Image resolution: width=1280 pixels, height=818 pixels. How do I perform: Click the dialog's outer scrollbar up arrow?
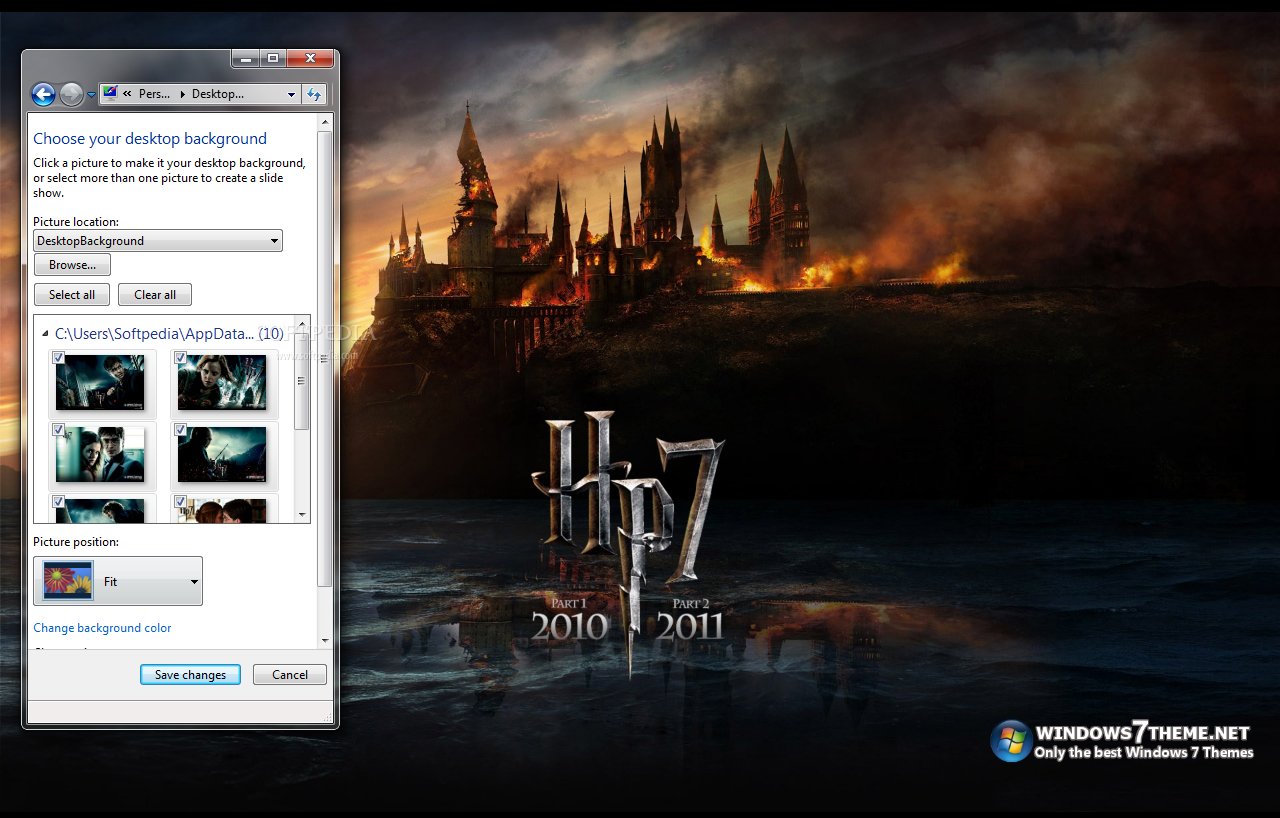tap(325, 122)
